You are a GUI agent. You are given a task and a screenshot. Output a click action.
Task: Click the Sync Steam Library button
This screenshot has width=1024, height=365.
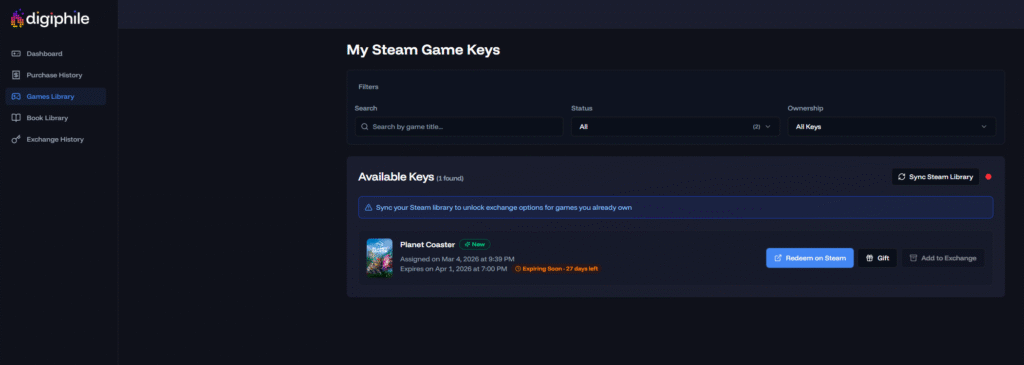pyautogui.click(x=935, y=177)
